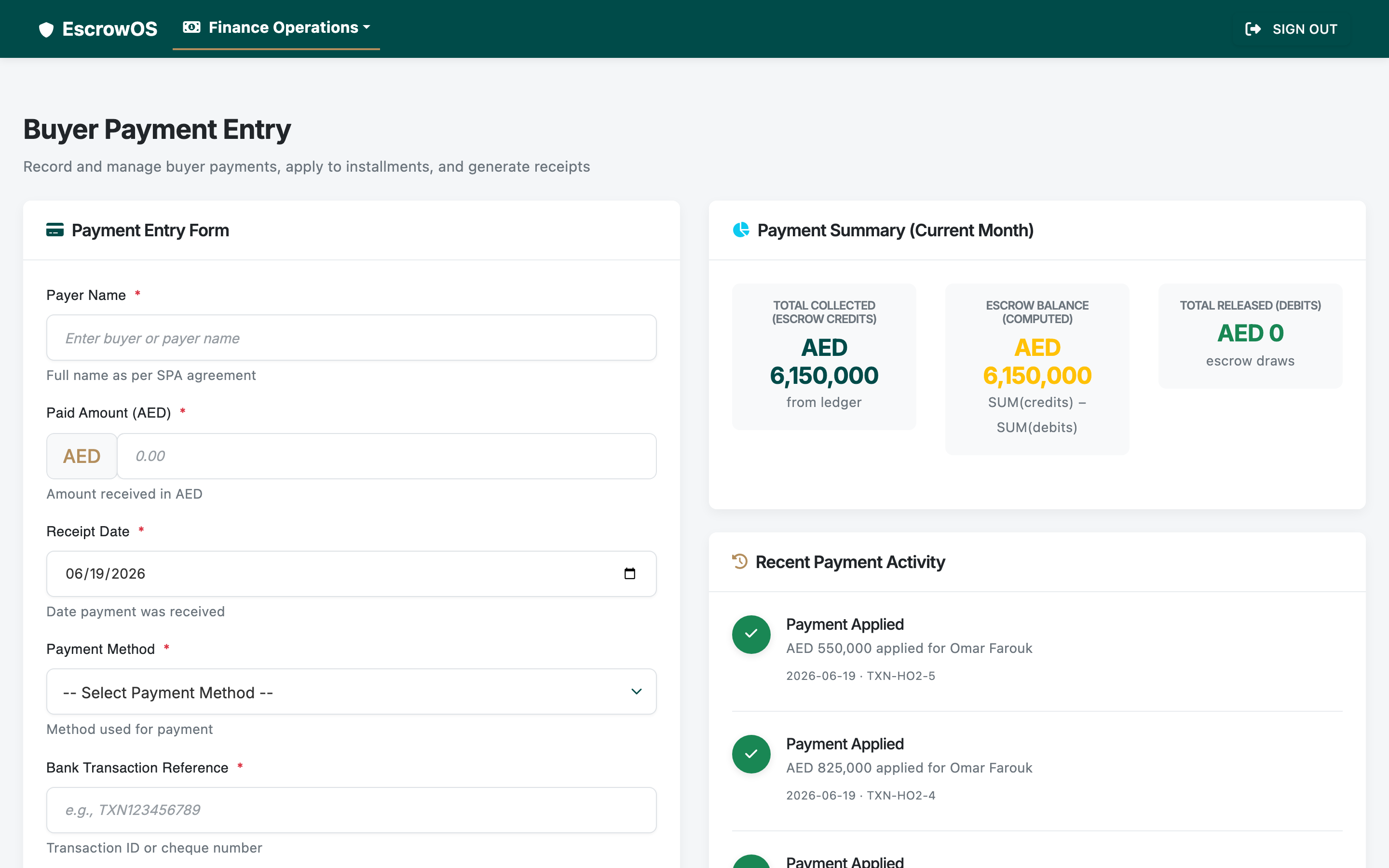Viewport: 1389px width, 868px height.
Task: Click the Payment Summary pie chart icon
Action: [x=741, y=230]
